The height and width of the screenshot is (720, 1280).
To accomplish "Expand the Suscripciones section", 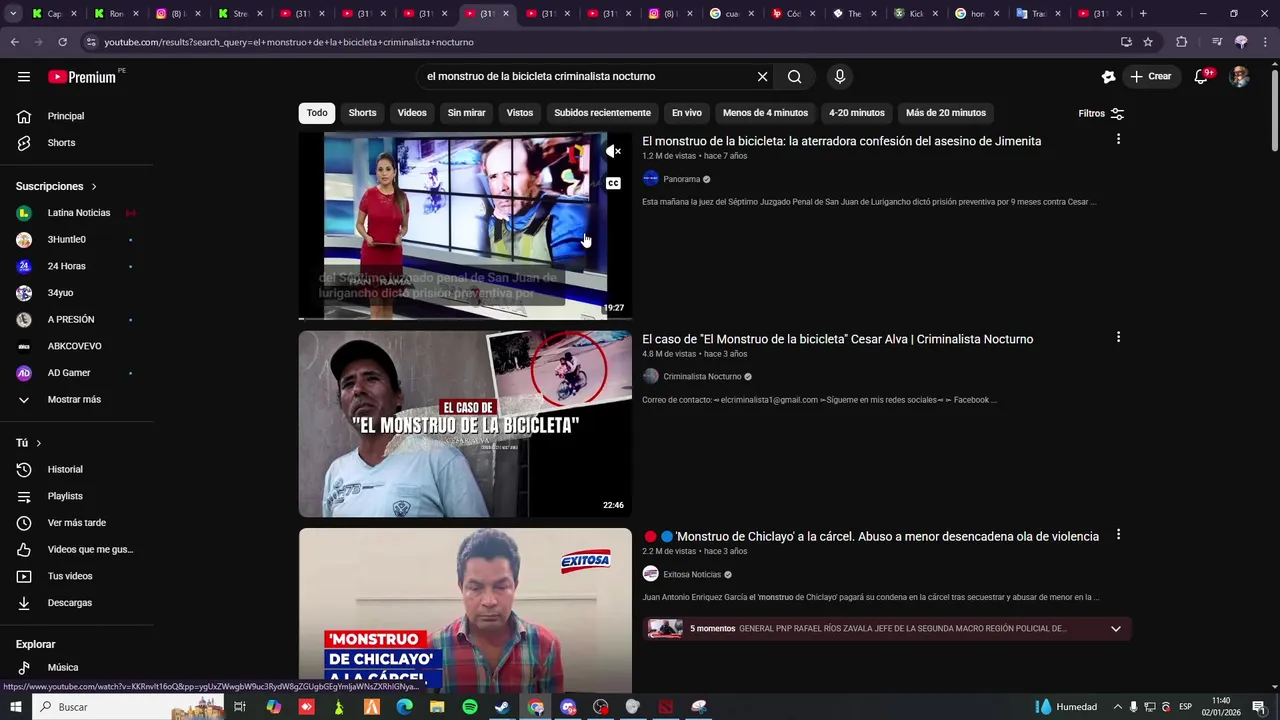I will click(x=57, y=186).
